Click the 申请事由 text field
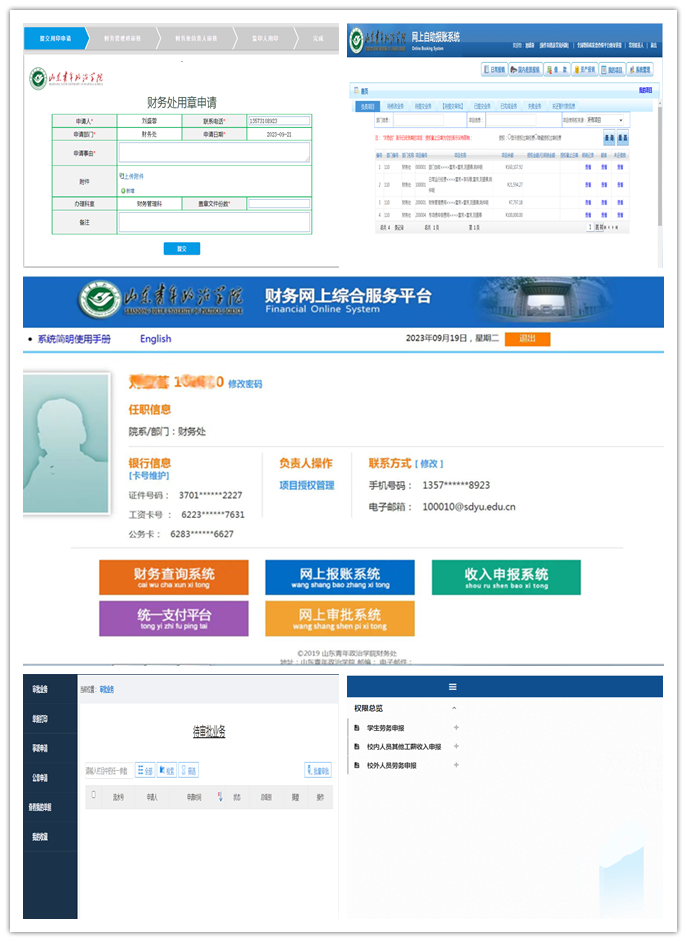 [214, 152]
